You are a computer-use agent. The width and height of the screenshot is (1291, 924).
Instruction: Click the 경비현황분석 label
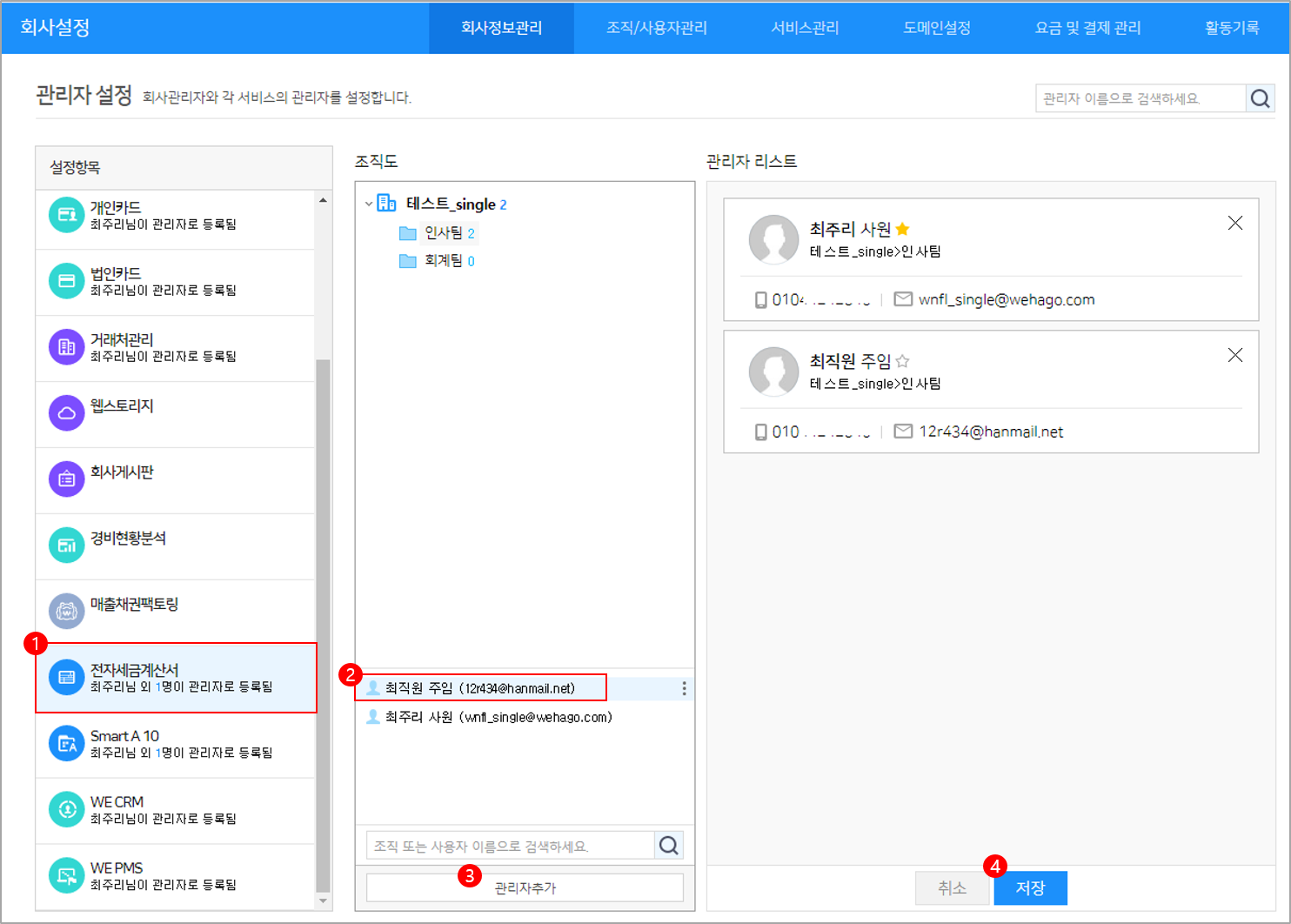point(128,538)
